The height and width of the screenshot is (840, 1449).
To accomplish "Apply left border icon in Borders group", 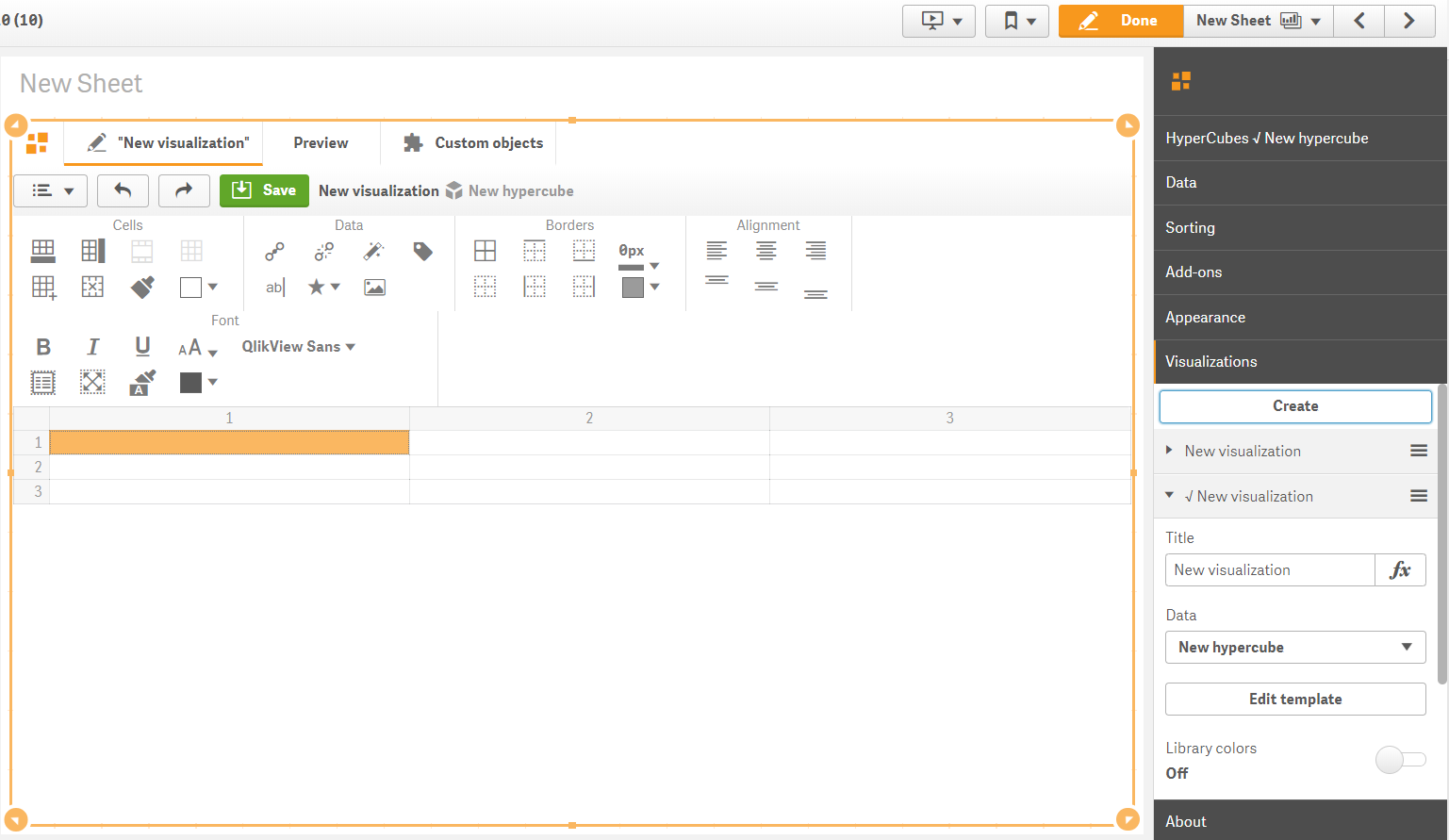I will pos(535,287).
